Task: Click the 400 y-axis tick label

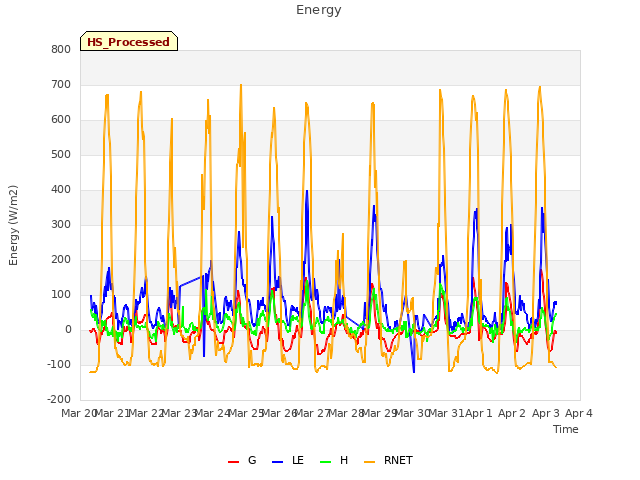Action: [x=61, y=190]
